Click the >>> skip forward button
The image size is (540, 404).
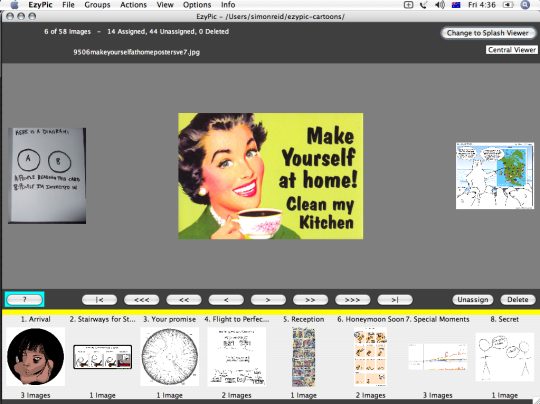pos(353,300)
